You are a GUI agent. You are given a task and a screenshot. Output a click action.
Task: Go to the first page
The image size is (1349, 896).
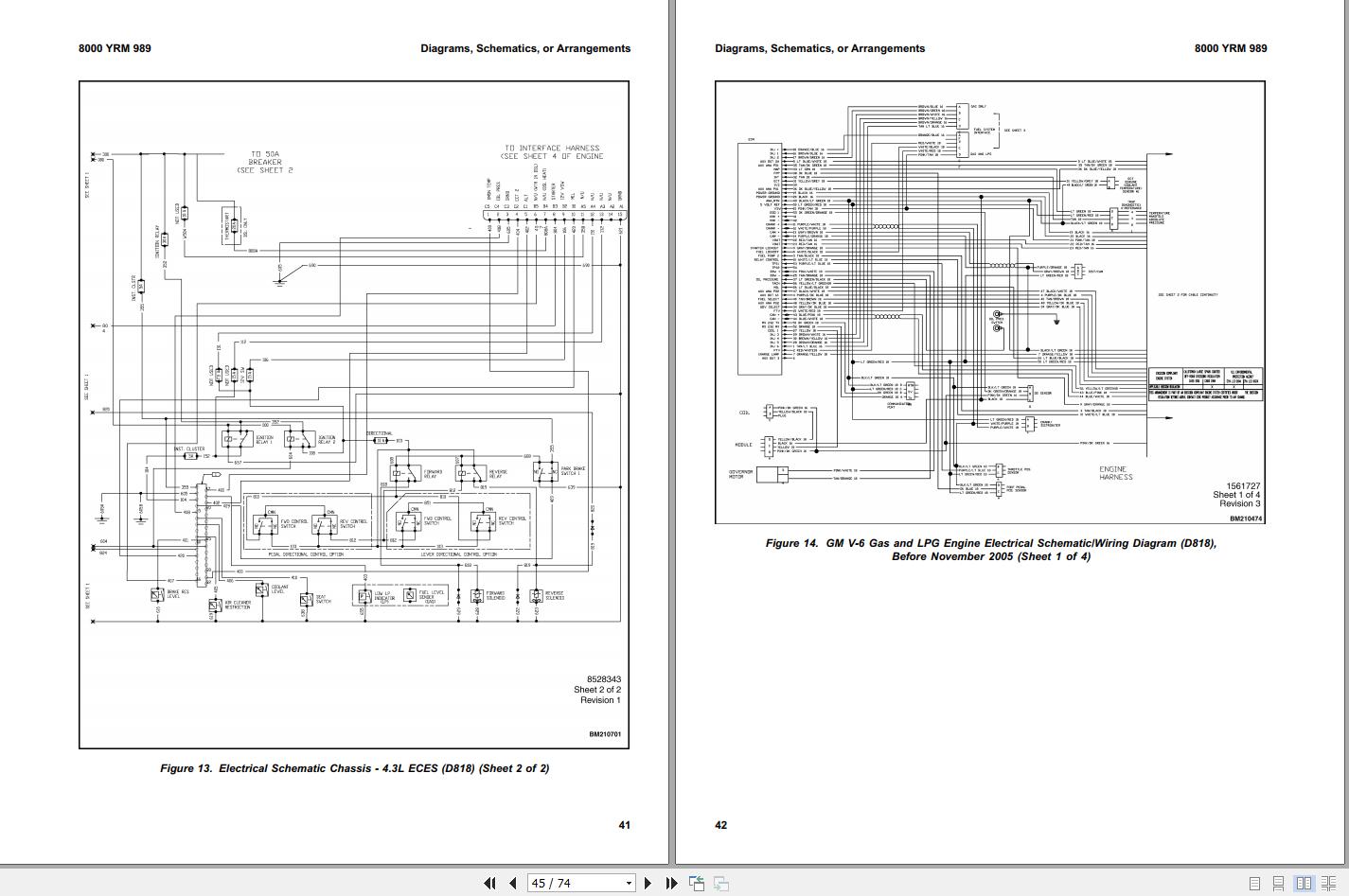click(x=489, y=883)
